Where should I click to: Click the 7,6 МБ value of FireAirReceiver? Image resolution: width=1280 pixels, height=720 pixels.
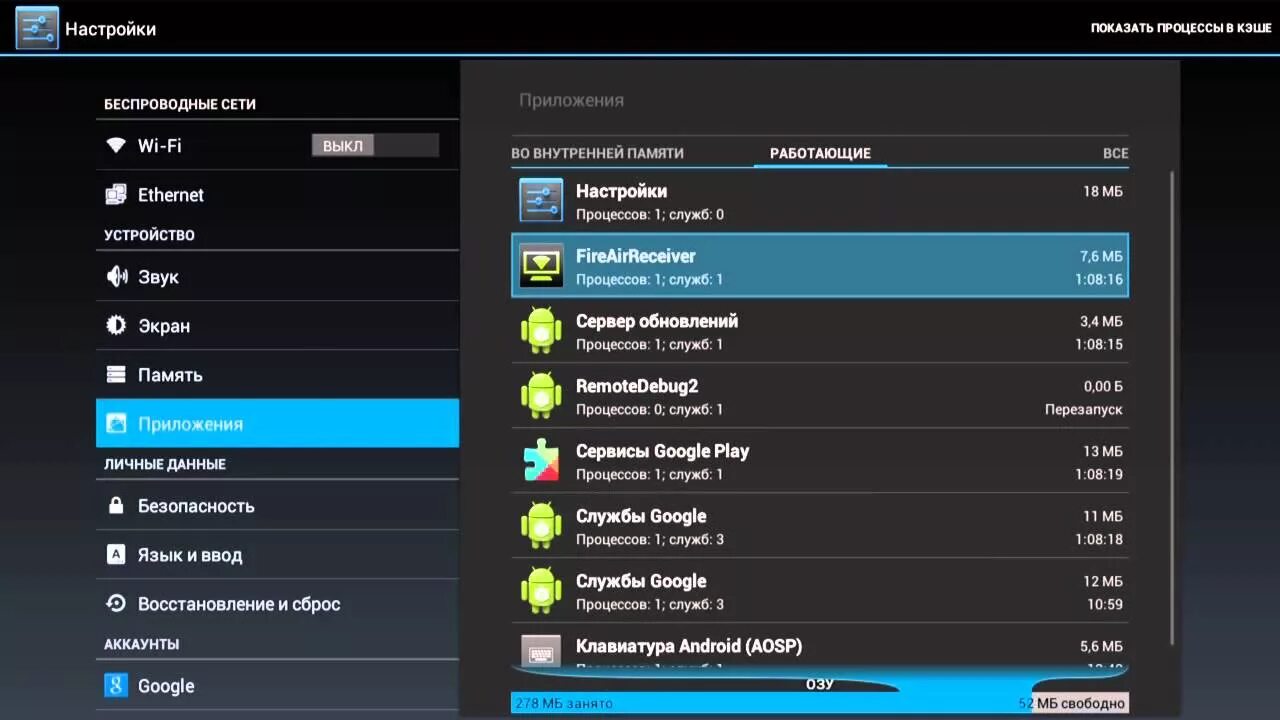pyautogui.click(x=1101, y=256)
